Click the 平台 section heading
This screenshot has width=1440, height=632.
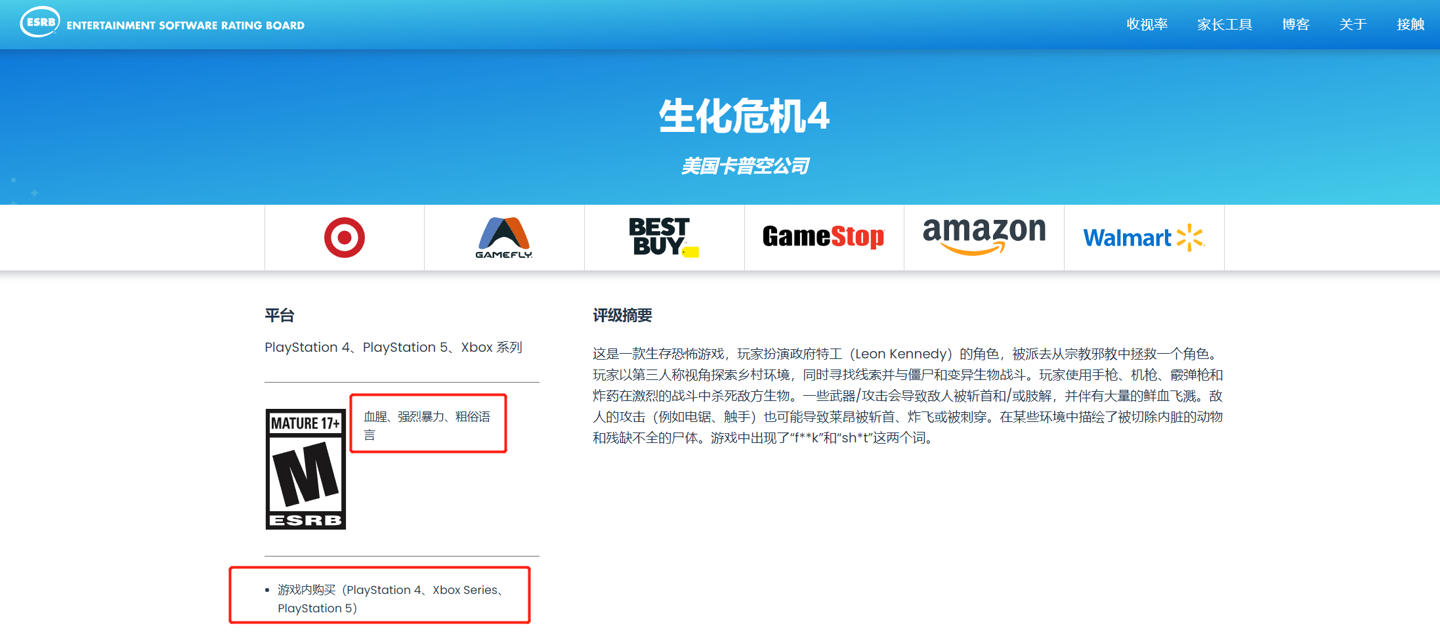pos(280,314)
